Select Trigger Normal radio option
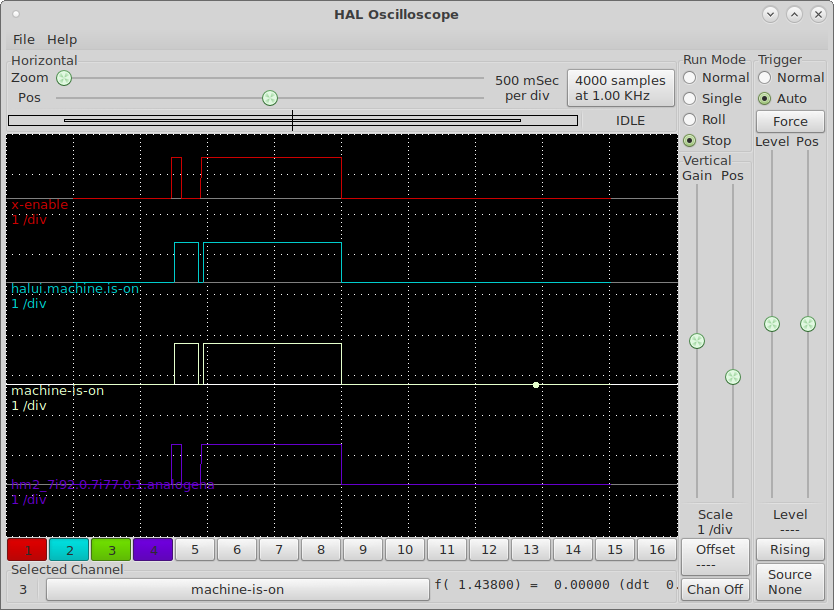Viewport: 834px width, 610px height. (765, 78)
